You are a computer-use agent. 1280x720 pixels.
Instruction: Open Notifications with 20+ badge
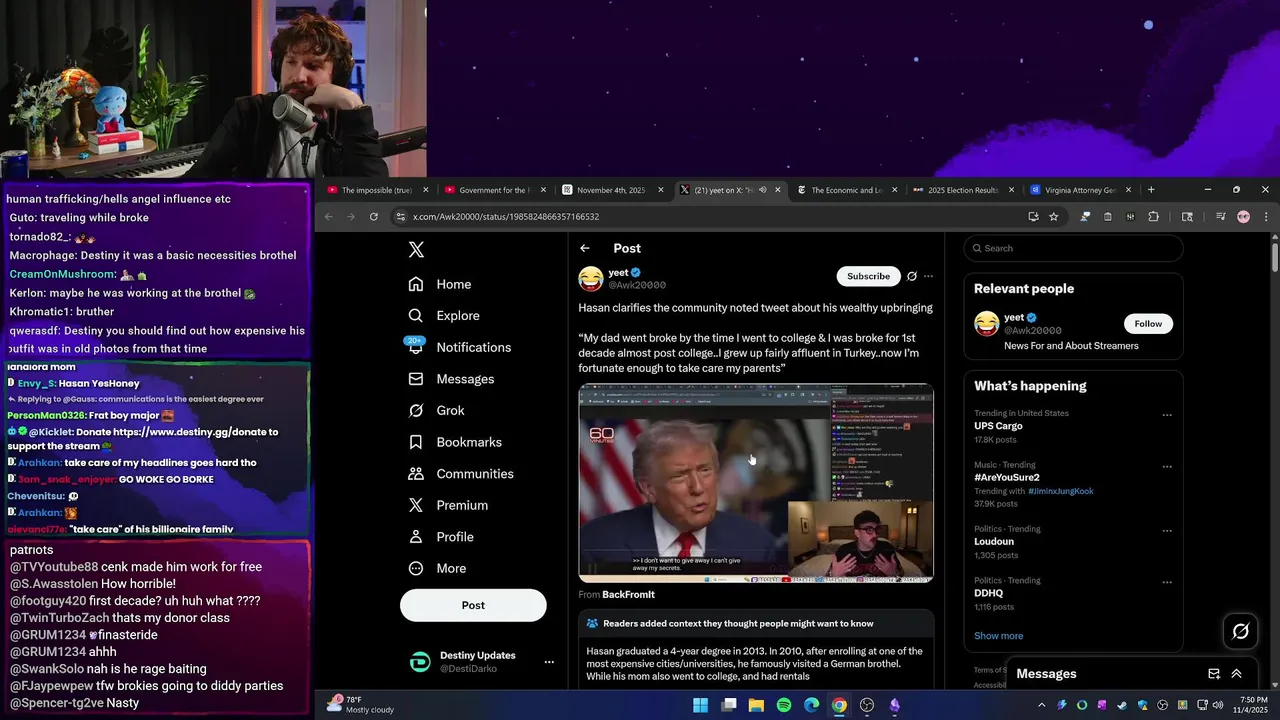[x=460, y=347]
